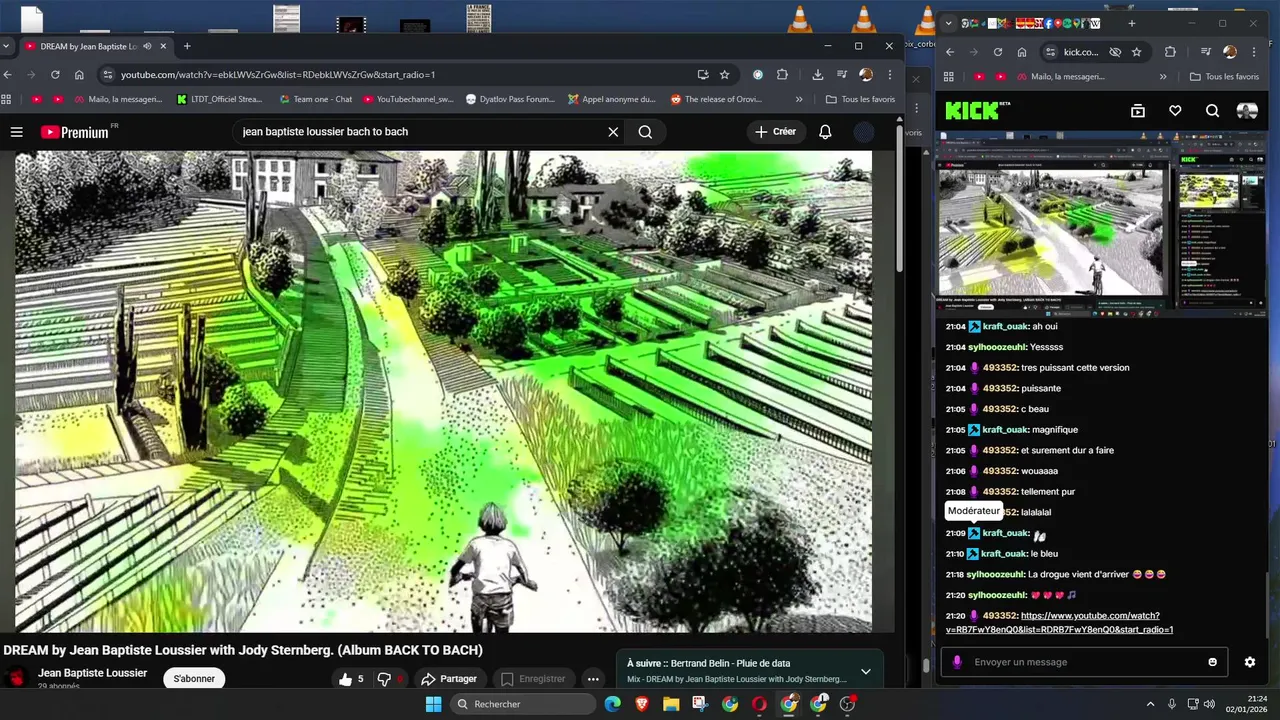
Task: Open the YouTube account avatar menu
Action: pyautogui.click(x=864, y=132)
